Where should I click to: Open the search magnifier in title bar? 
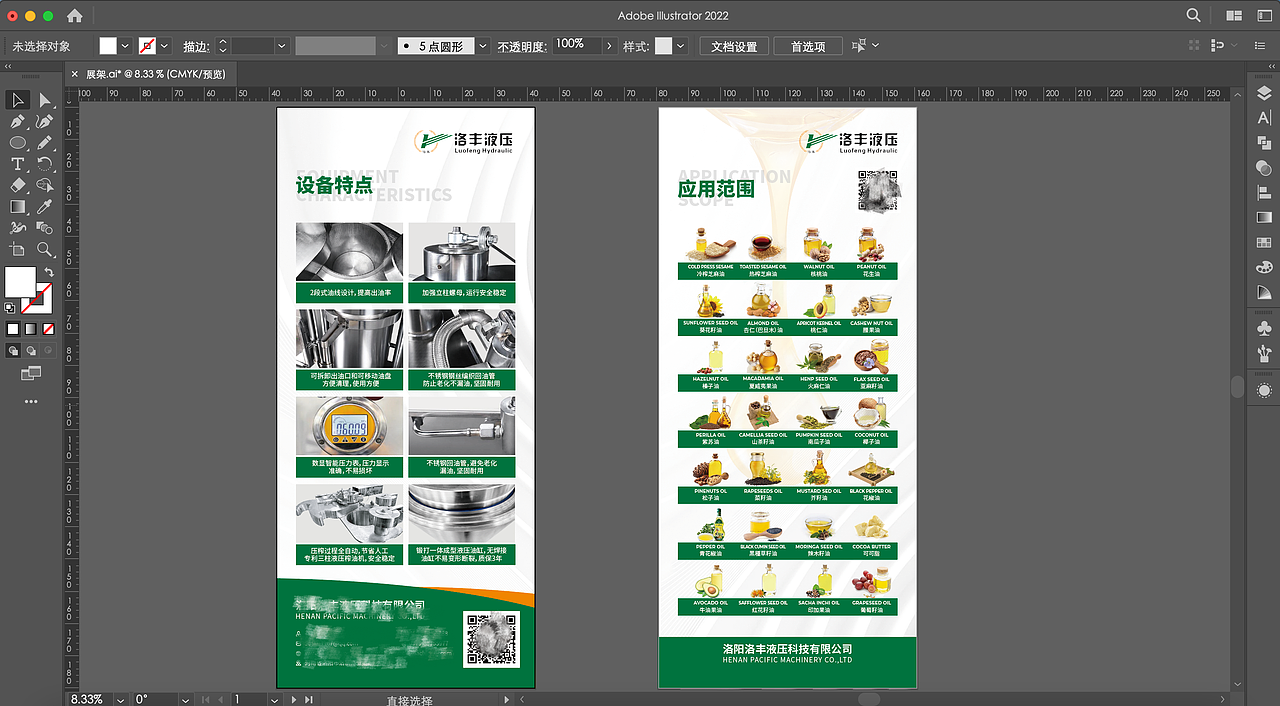point(1193,16)
